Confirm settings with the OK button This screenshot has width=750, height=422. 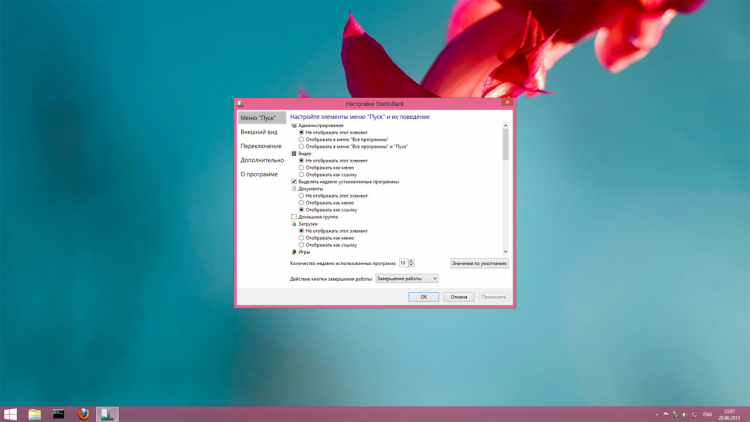pyautogui.click(x=423, y=297)
